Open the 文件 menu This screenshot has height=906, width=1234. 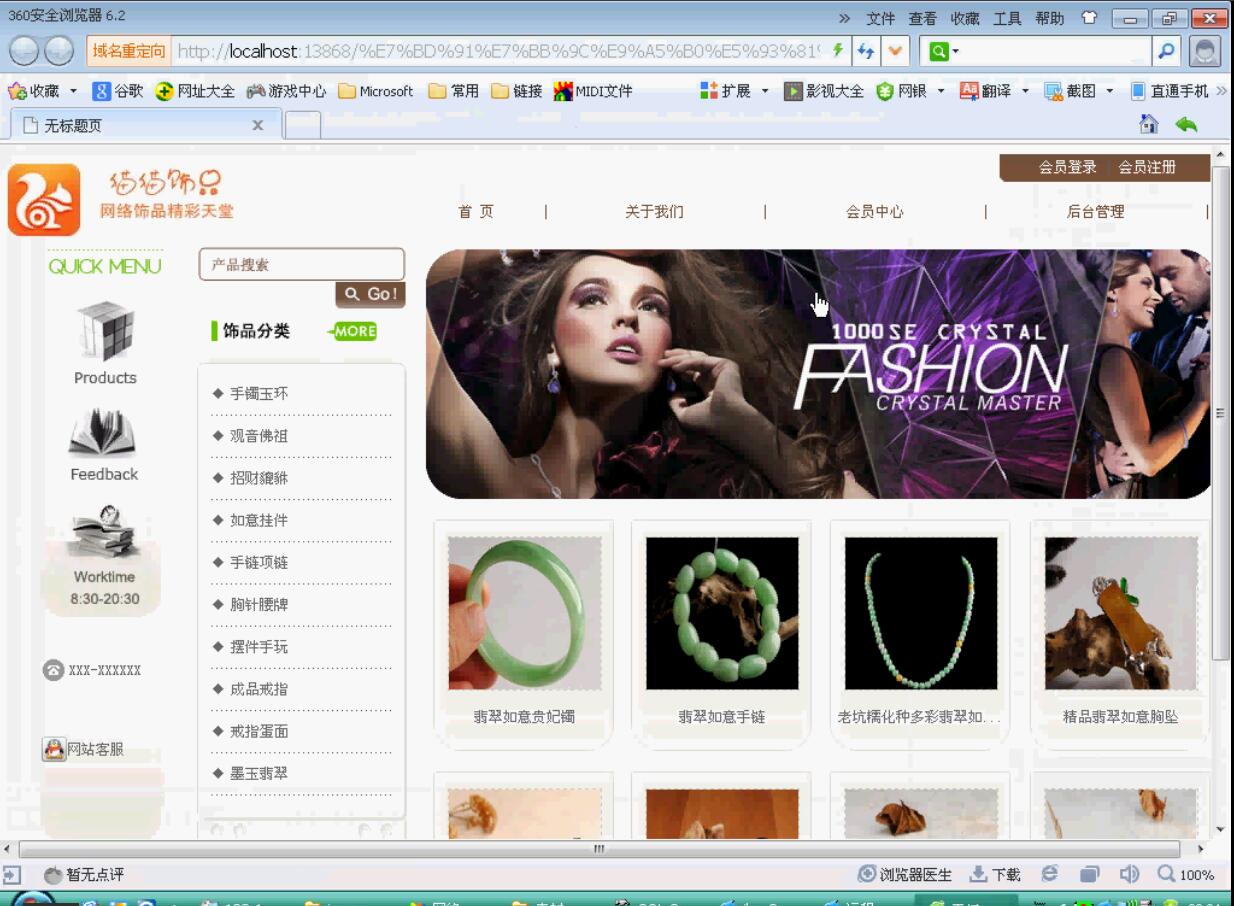881,18
